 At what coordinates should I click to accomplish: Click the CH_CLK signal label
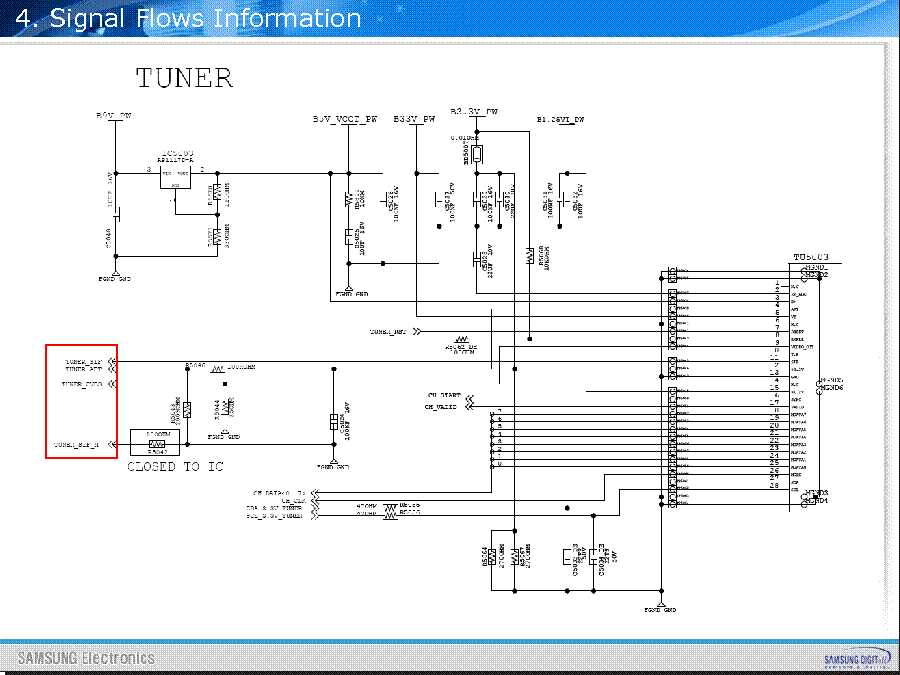click(293, 501)
